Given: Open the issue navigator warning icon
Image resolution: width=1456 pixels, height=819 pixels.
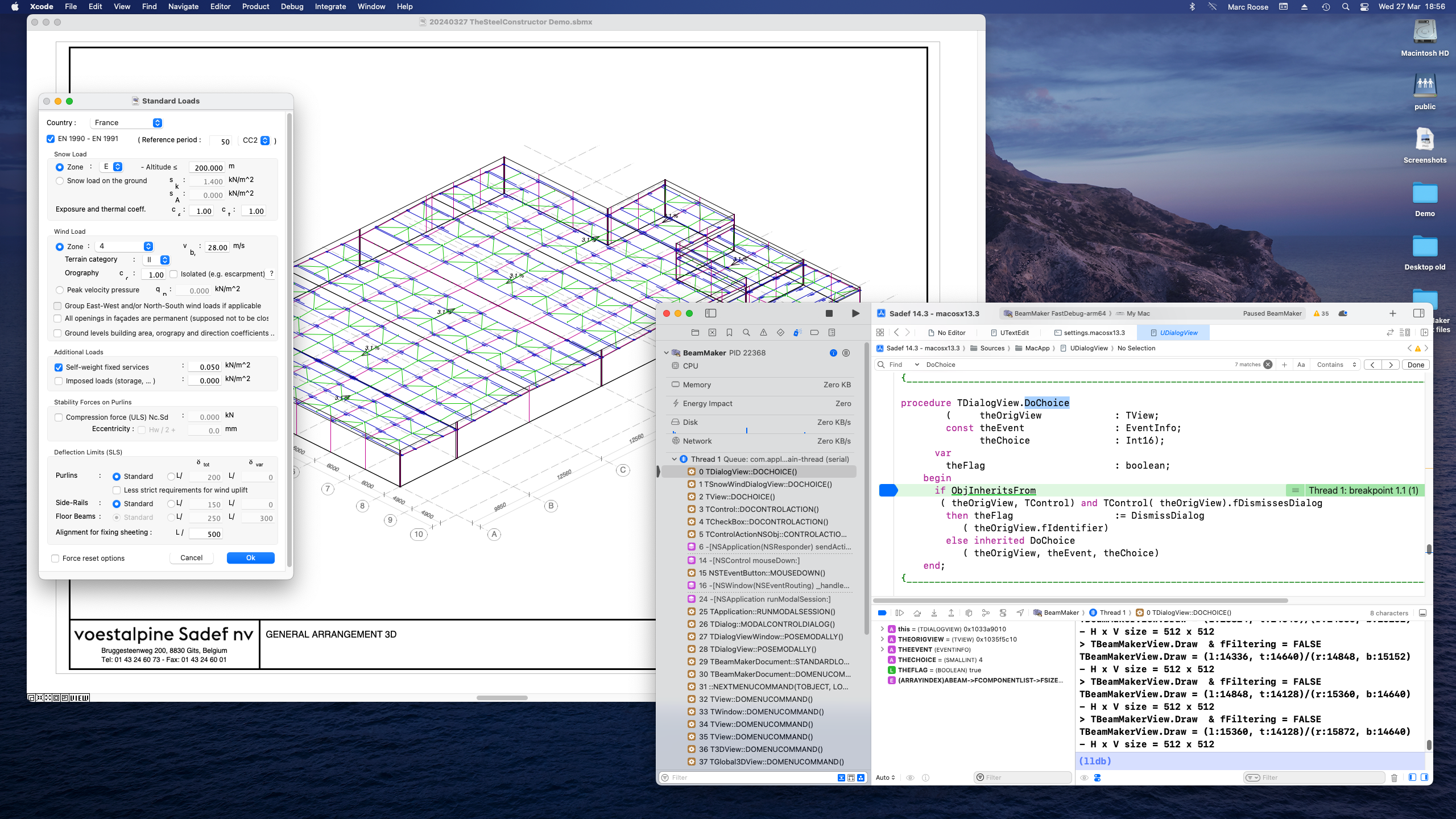Looking at the screenshot, I should point(763,333).
